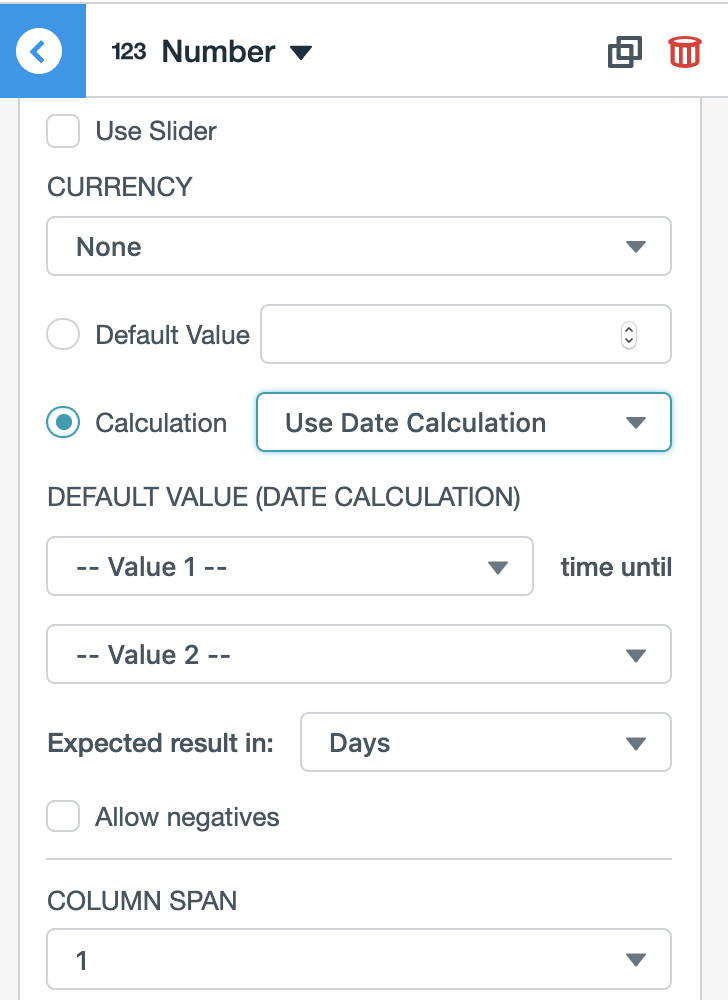Screen dimensions: 728x1000
Task: Click the Currency dropdown chevron
Action: pyautogui.click(x=638, y=246)
